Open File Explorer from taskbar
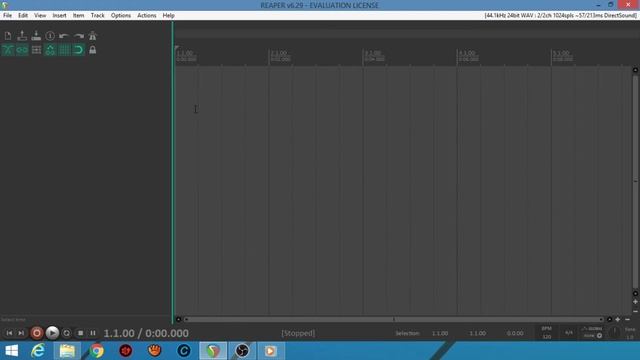Viewport: 640px width, 360px height. pos(67,351)
